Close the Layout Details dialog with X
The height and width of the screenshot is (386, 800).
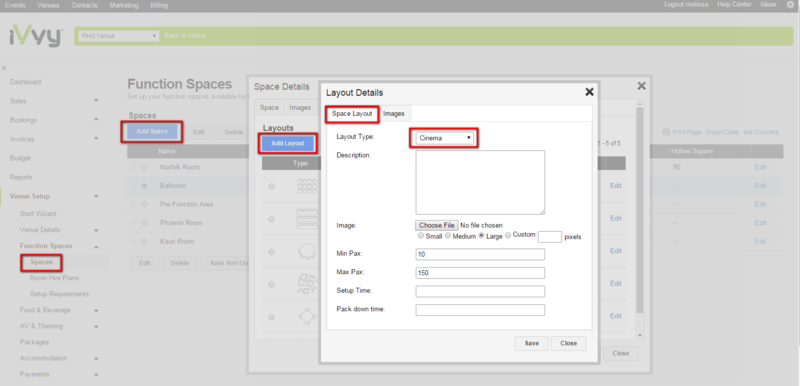pyautogui.click(x=589, y=92)
